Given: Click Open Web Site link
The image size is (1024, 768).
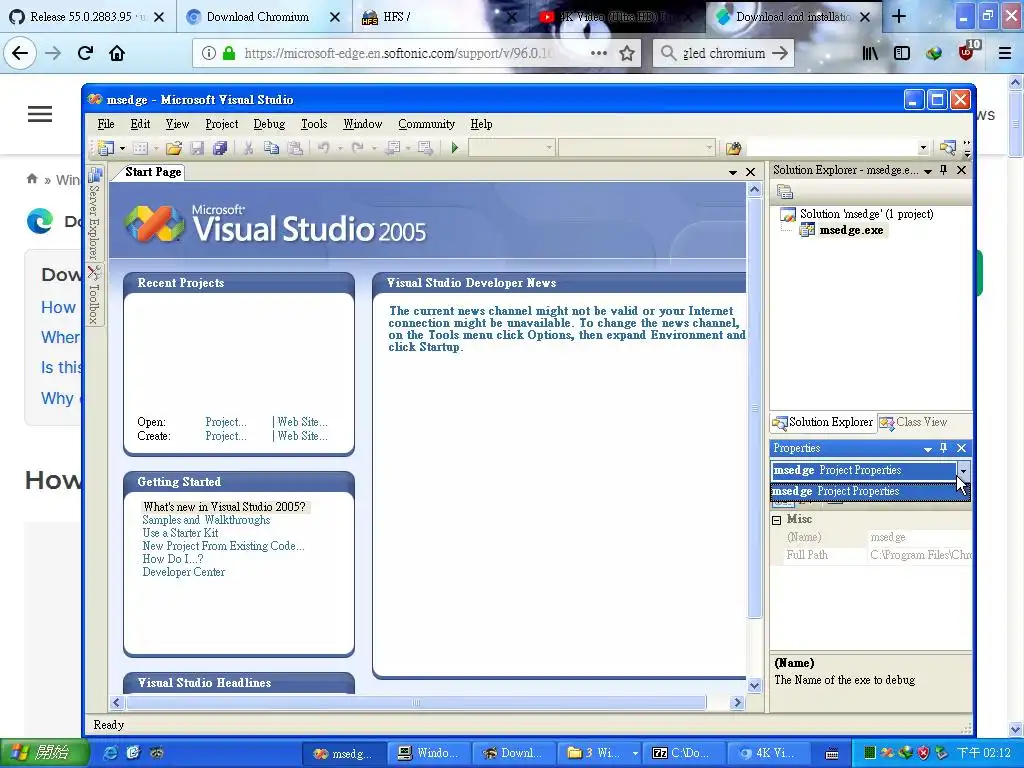Looking at the screenshot, I should pyautogui.click(x=302, y=422).
